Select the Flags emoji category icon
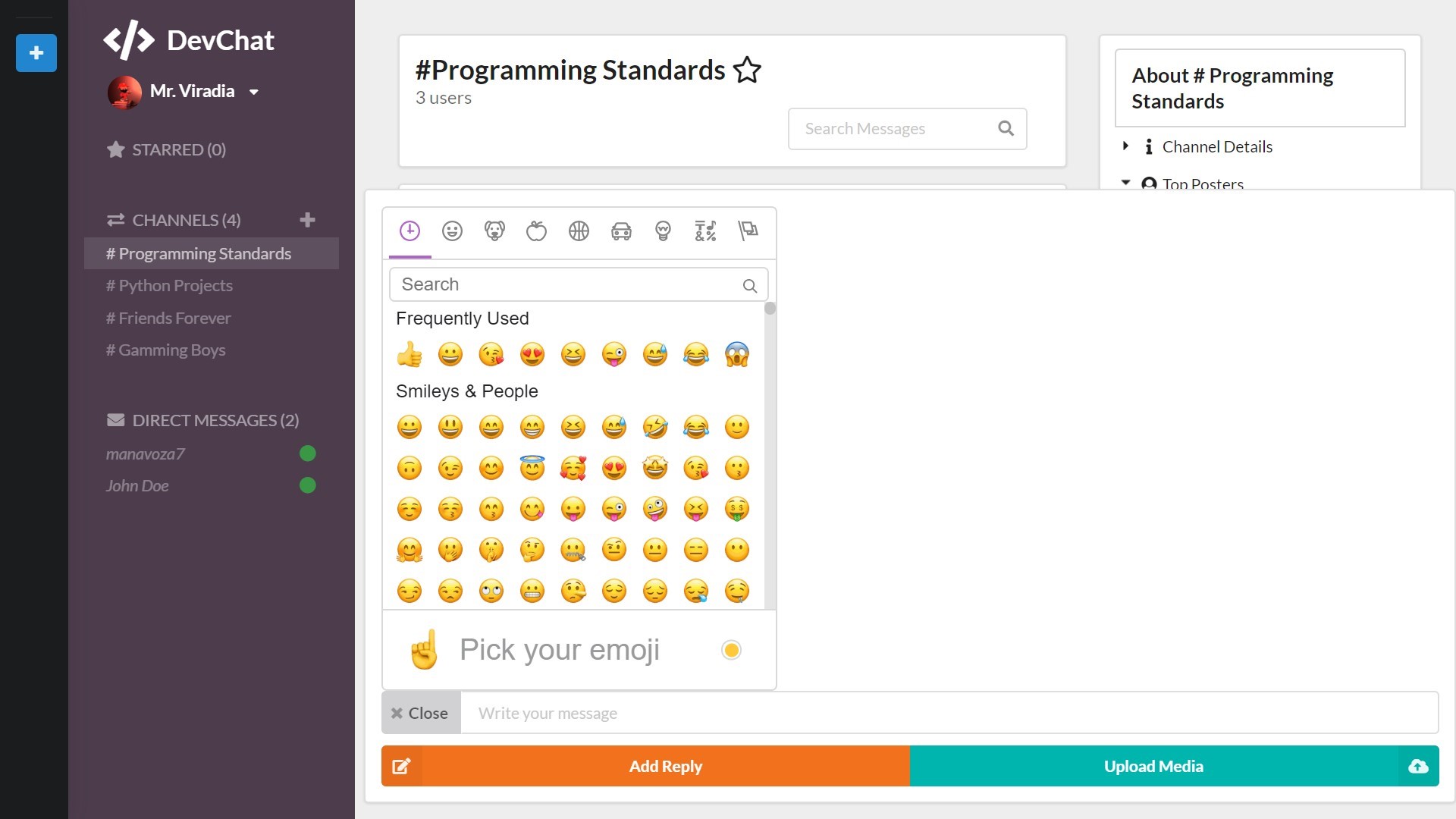Image resolution: width=1456 pixels, height=819 pixels. coord(746,231)
